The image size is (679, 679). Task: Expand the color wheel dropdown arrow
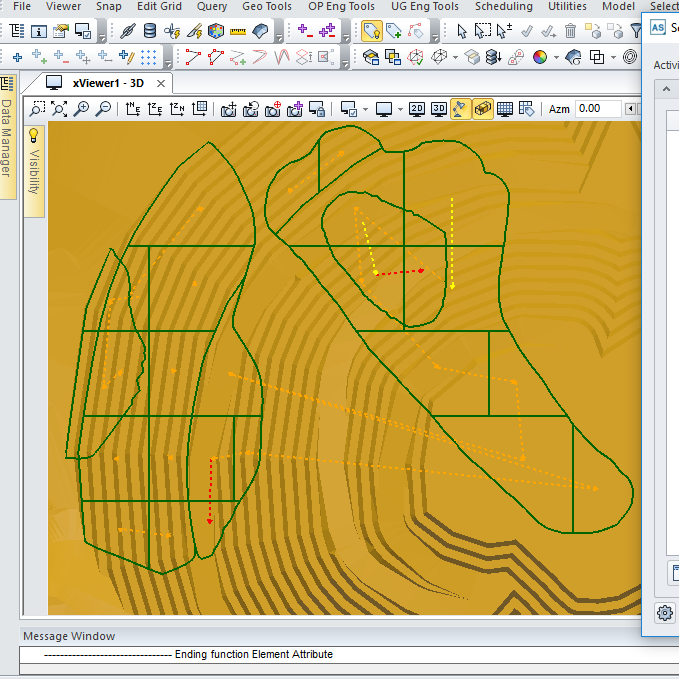[x=556, y=57]
